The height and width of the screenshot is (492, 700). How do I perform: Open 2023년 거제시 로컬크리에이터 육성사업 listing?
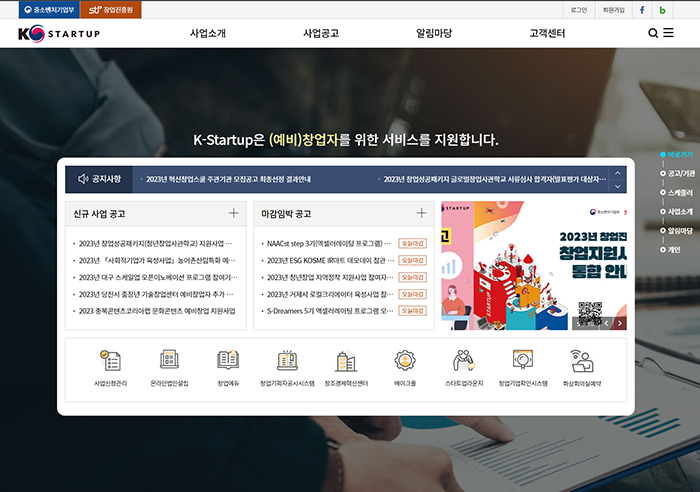click(x=330, y=294)
